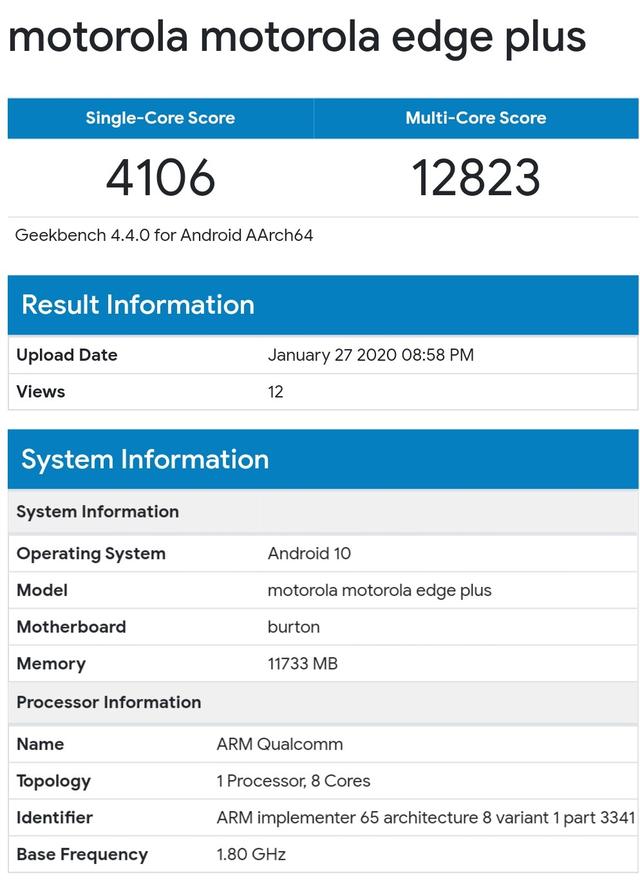The height and width of the screenshot is (880, 640).
Task: Click the page title heading at top
Action: point(296,37)
